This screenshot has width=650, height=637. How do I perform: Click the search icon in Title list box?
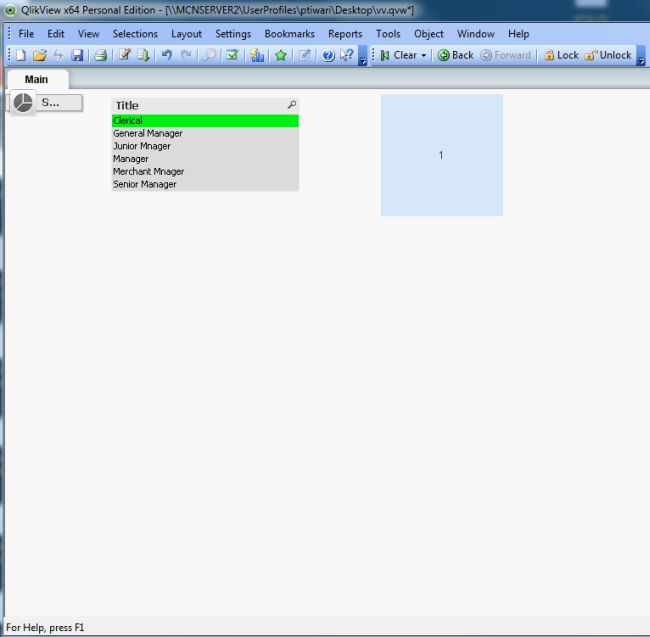[292, 105]
